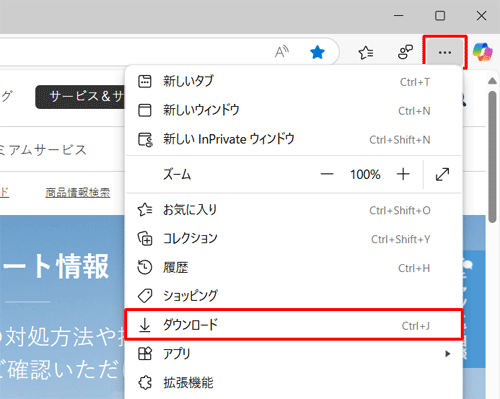Open 履歴 from the menu
Screen dimensions: 500x399
[x=294, y=268]
